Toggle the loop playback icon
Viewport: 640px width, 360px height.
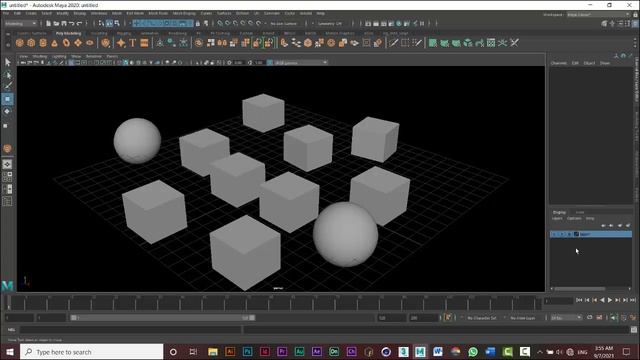coord(589,318)
